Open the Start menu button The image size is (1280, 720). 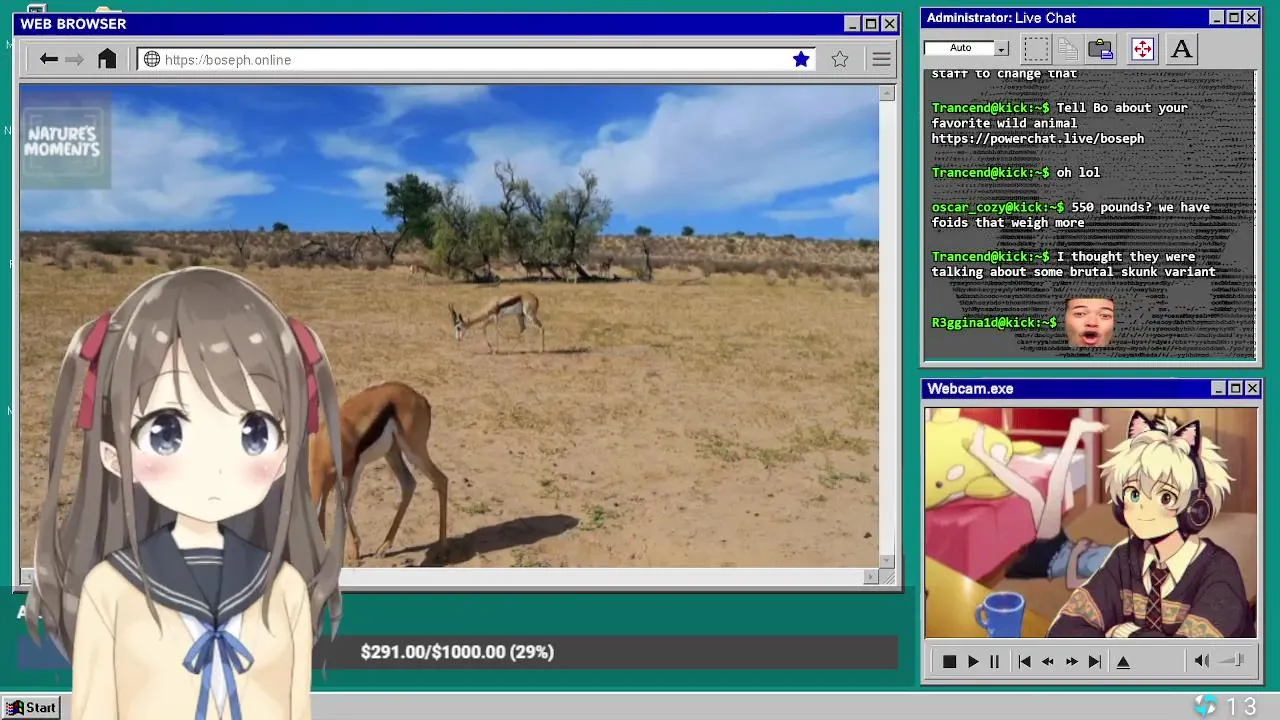pyautogui.click(x=32, y=707)
